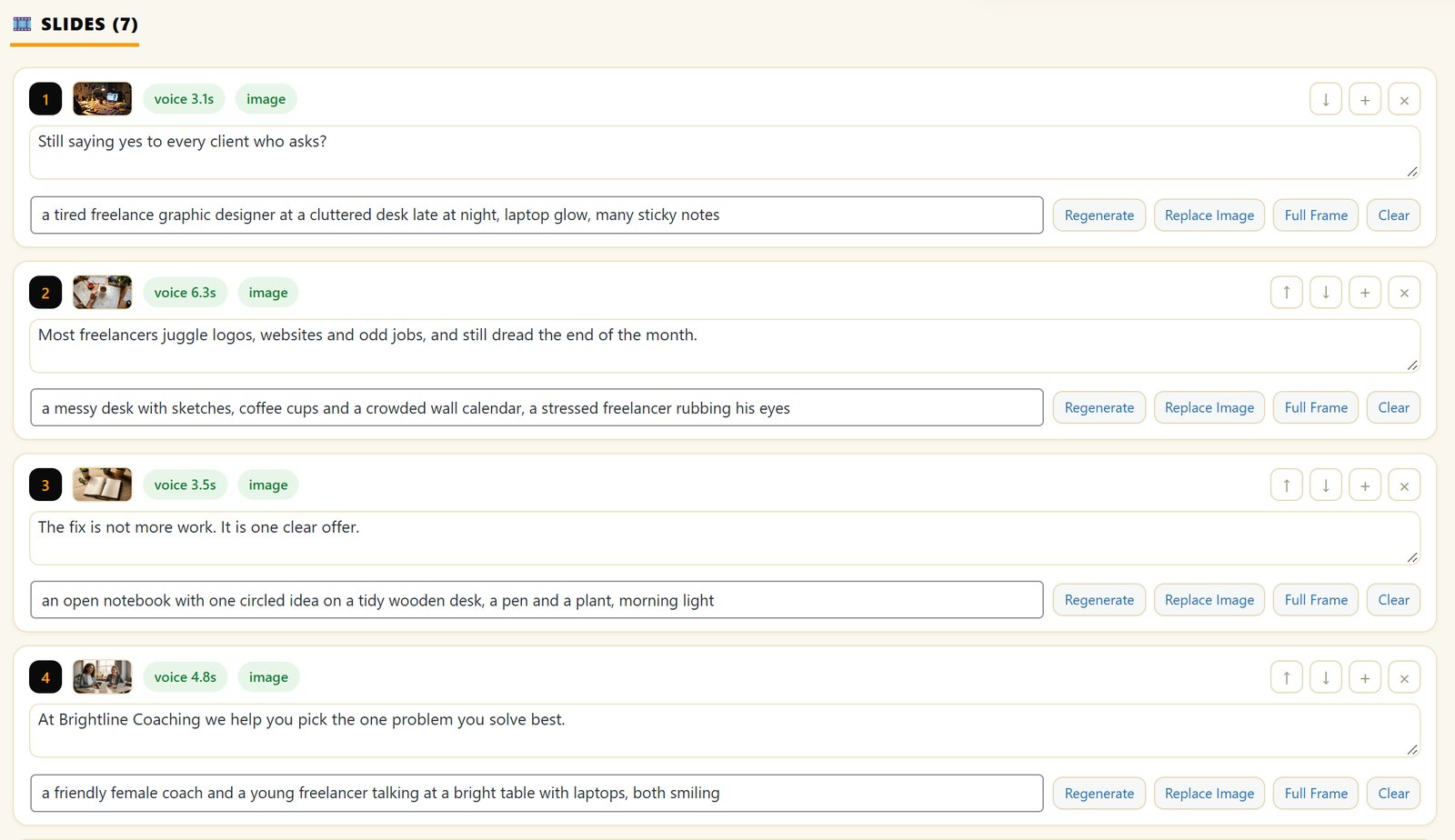Screen dimensions: 1455x840
Task: Move slide 4 up with arrow icon
Action: [x=1287, y=677]
